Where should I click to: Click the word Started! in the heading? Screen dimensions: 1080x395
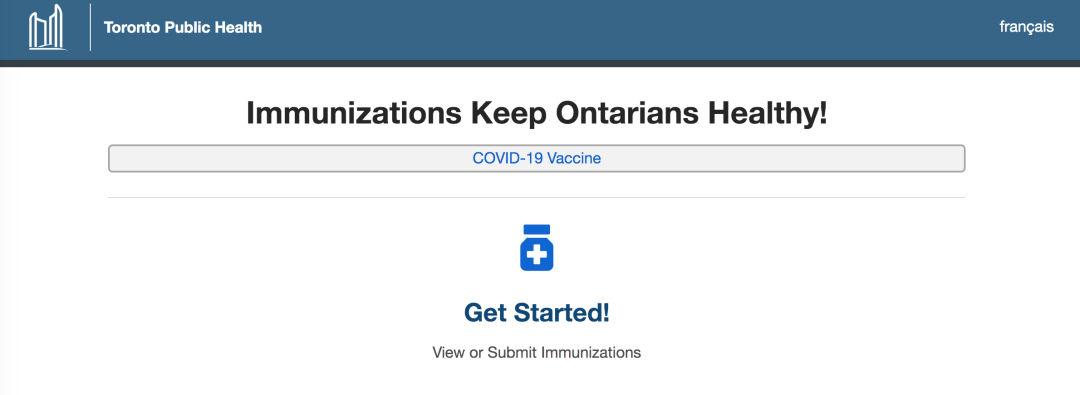point(562,312)
